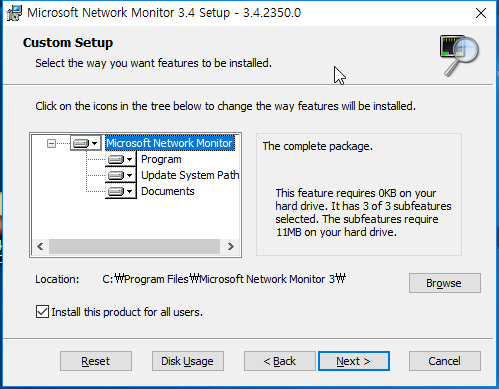The width and height of the screenshot is (499, 389).
Task: Click the Network Monitor magnifier logo
Action: [x=460, y=55]
